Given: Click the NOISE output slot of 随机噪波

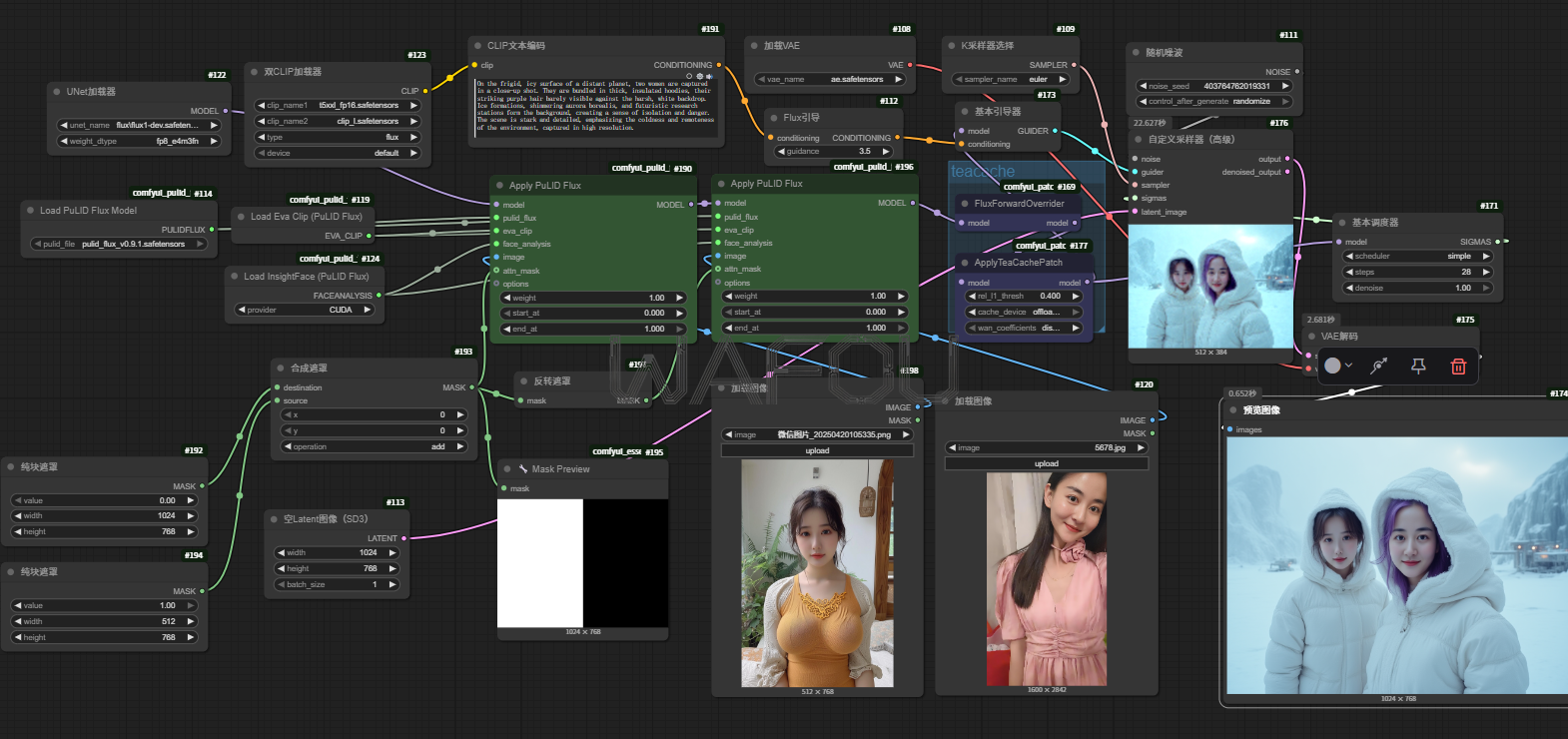Looking at the screenshot, I should pyautogui.click(x=1297, y=72).
